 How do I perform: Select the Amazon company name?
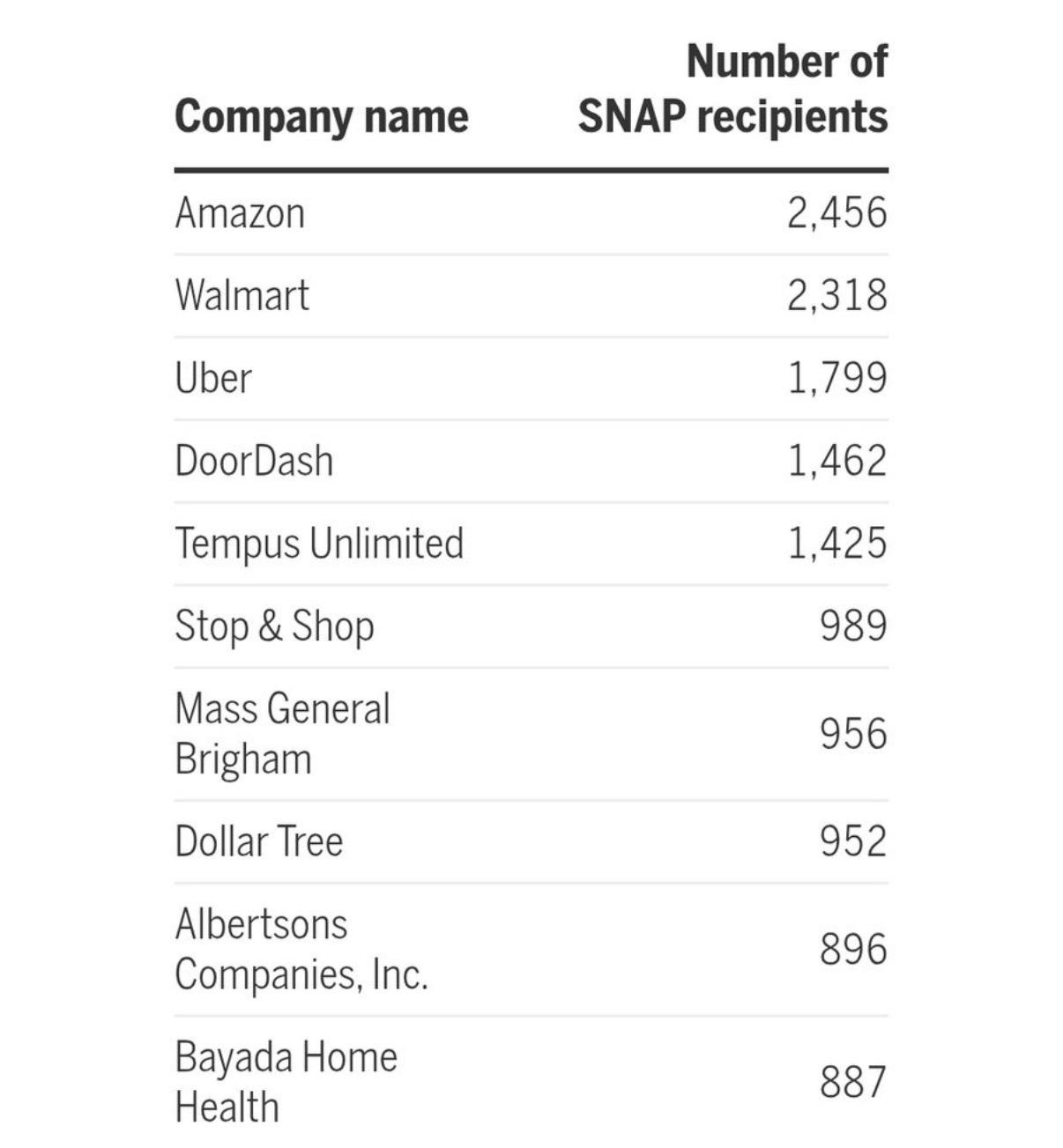click(240, 213)
